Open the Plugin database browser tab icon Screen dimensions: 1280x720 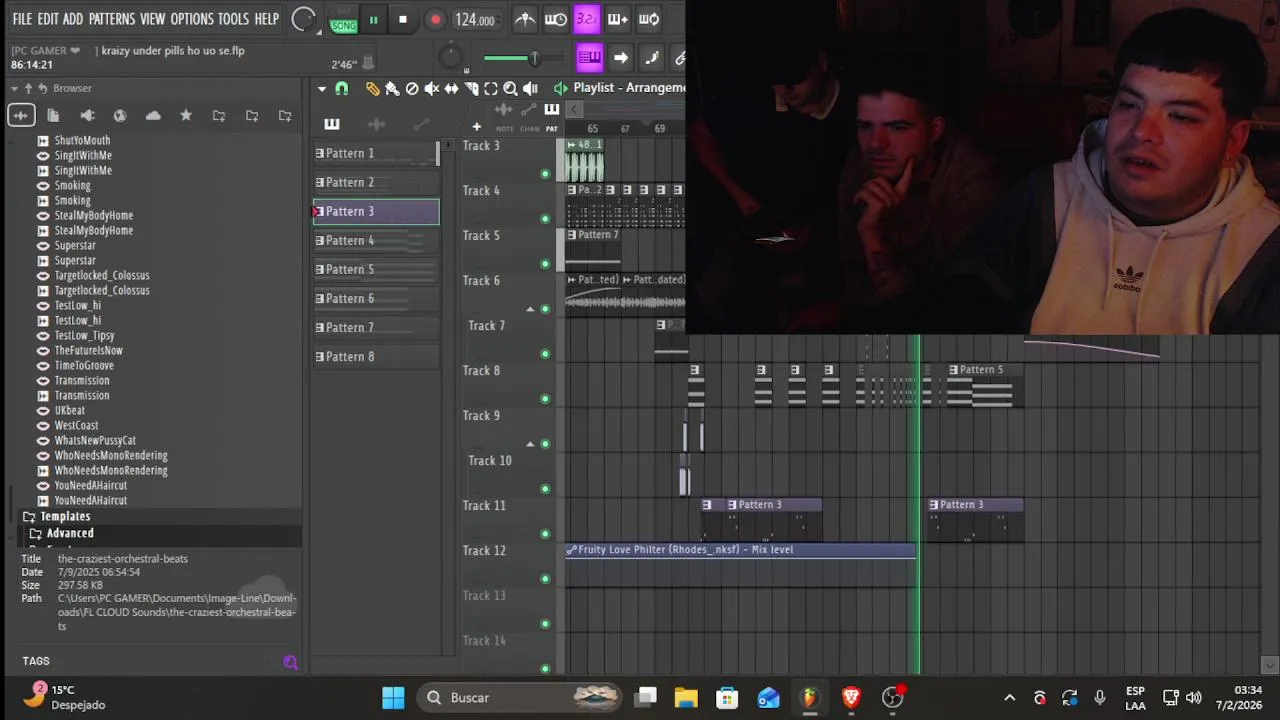pos(87,116)
